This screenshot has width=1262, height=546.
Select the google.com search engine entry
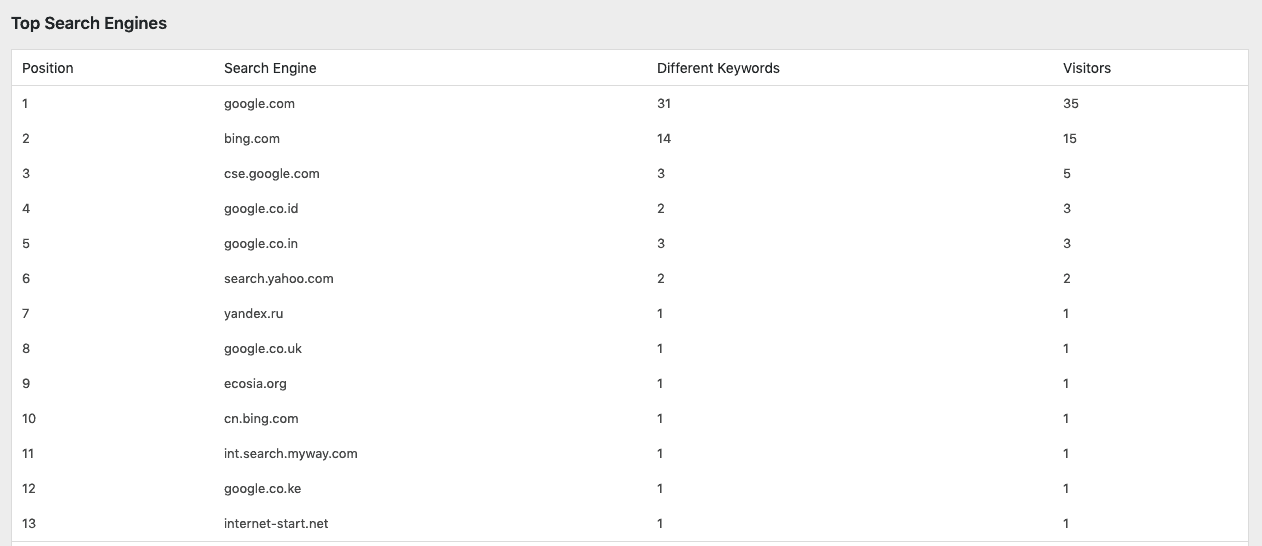[x=259, y=104]
